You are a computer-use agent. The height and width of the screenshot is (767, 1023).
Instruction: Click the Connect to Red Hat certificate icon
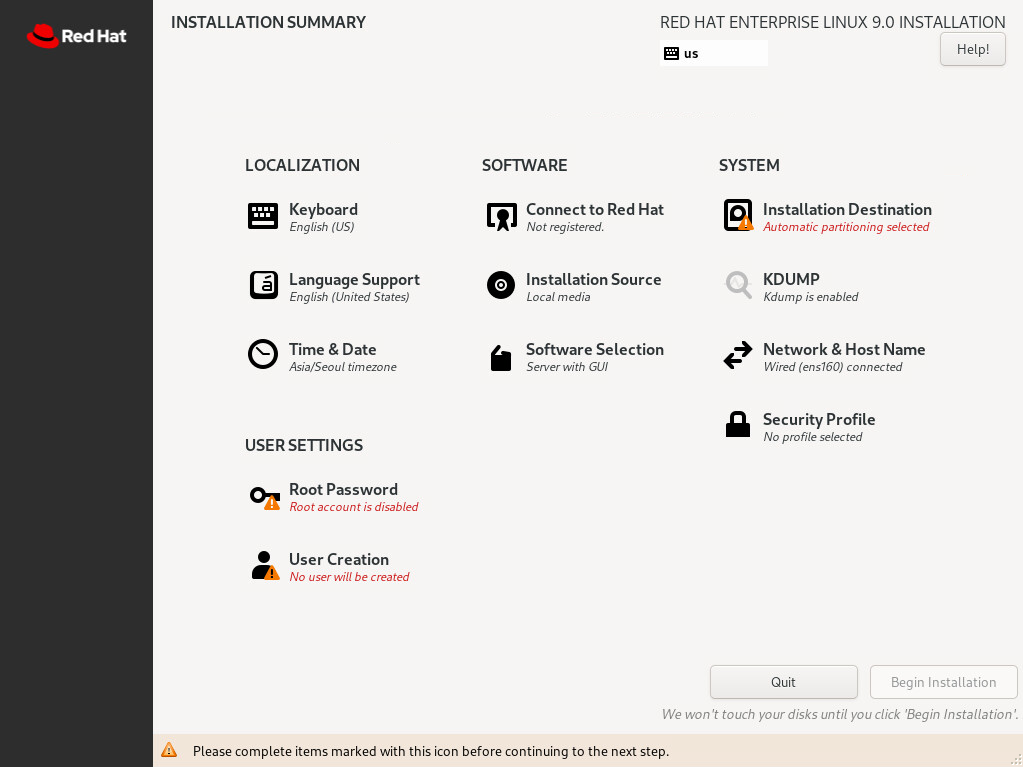tap(501, 217)
